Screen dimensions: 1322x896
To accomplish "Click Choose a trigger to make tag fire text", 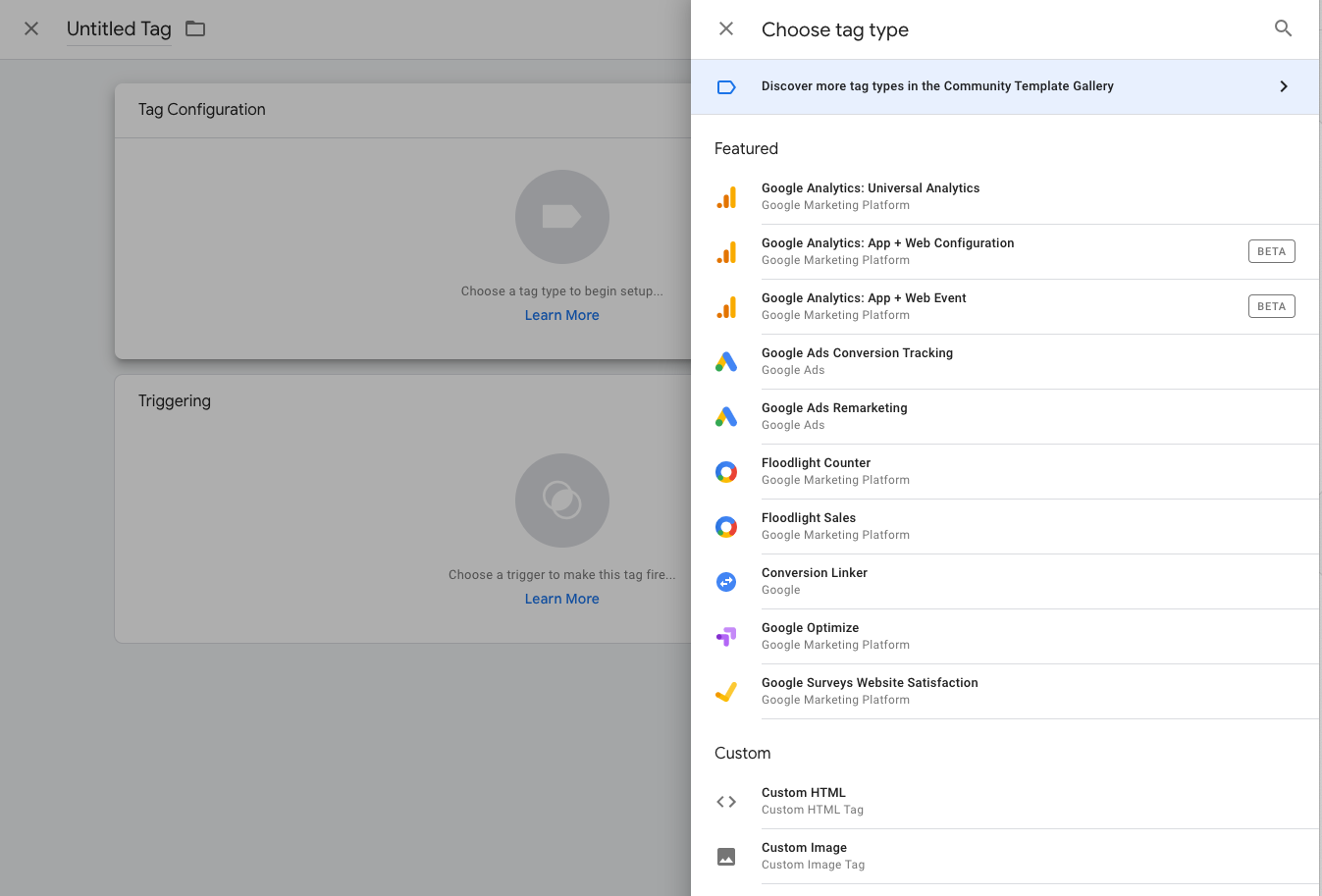I will 562,575.
